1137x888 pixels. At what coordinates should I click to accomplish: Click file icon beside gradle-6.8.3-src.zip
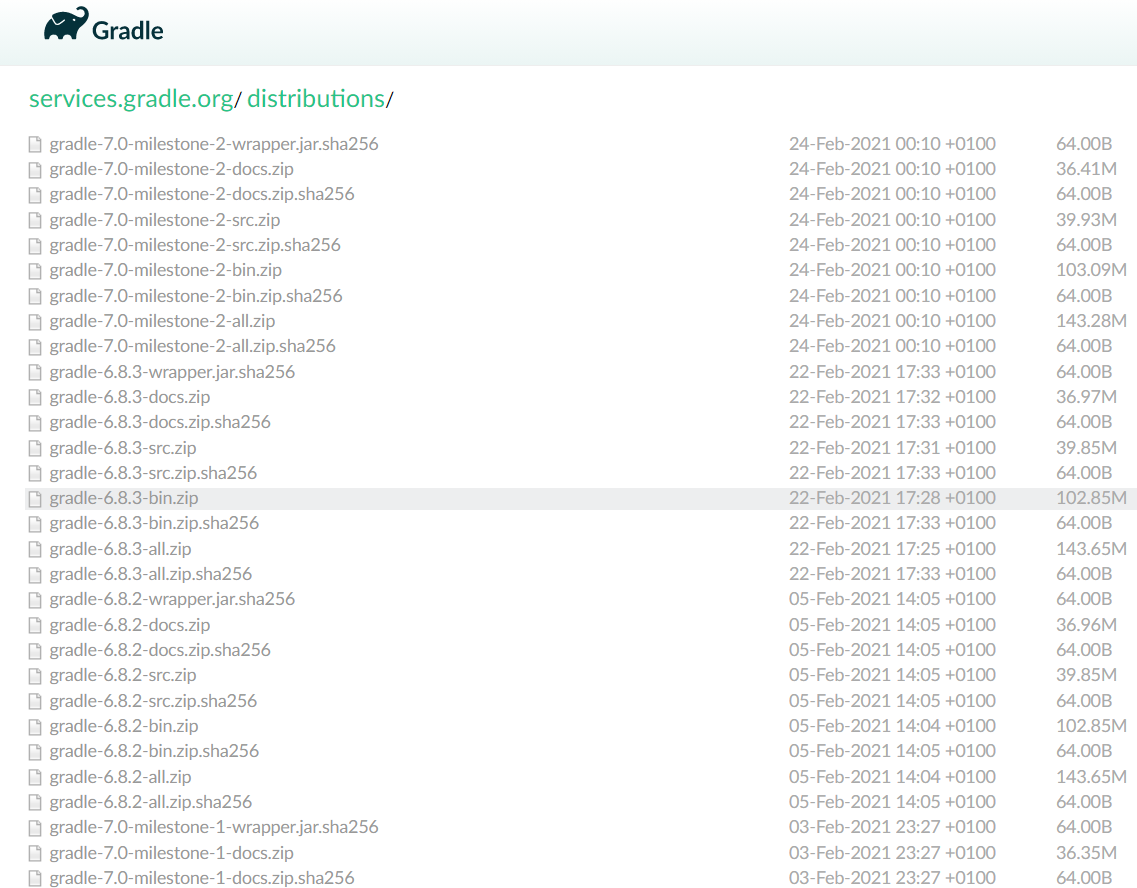(x=35, y=448)
